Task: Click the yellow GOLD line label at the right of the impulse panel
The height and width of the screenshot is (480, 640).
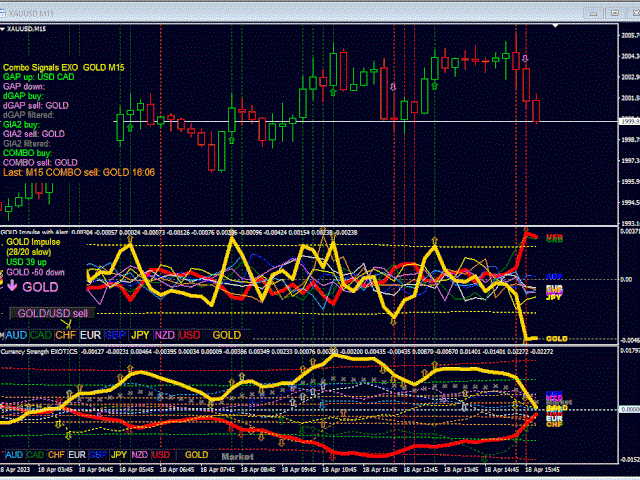Action: (x=557, y=340)
